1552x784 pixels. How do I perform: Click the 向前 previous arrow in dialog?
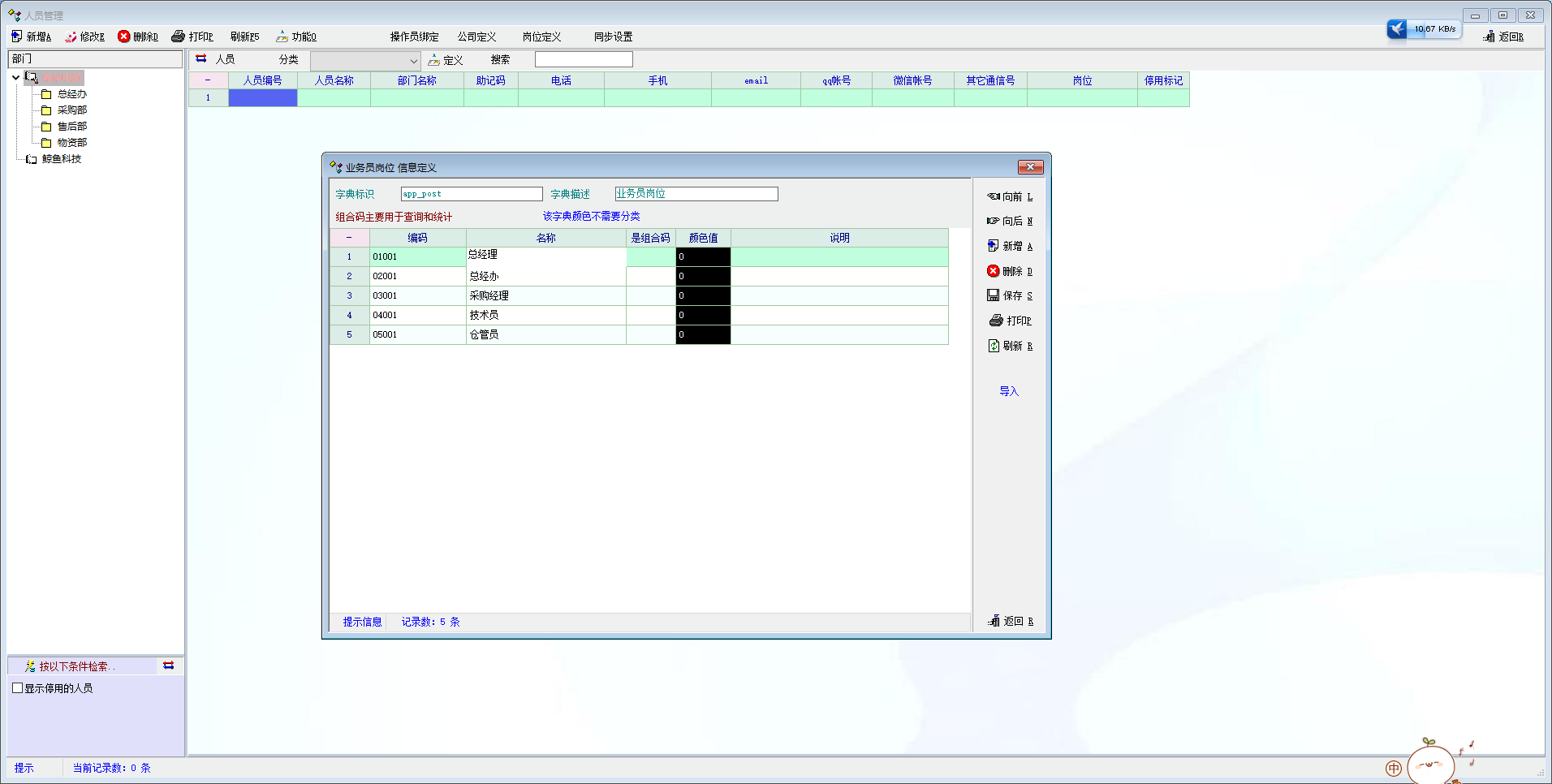[993, 196]
